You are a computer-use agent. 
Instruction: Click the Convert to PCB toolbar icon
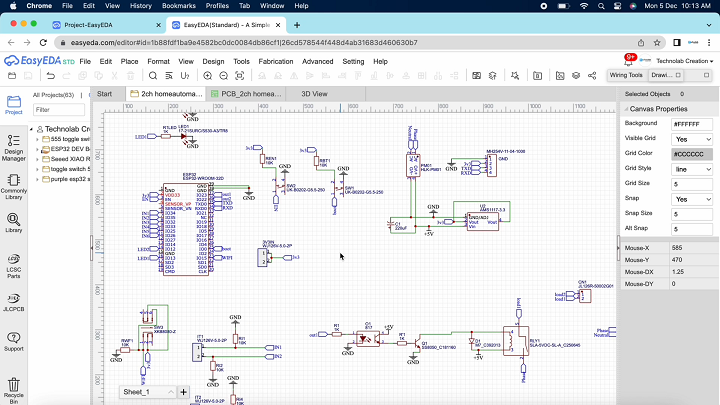click(477, 76)
